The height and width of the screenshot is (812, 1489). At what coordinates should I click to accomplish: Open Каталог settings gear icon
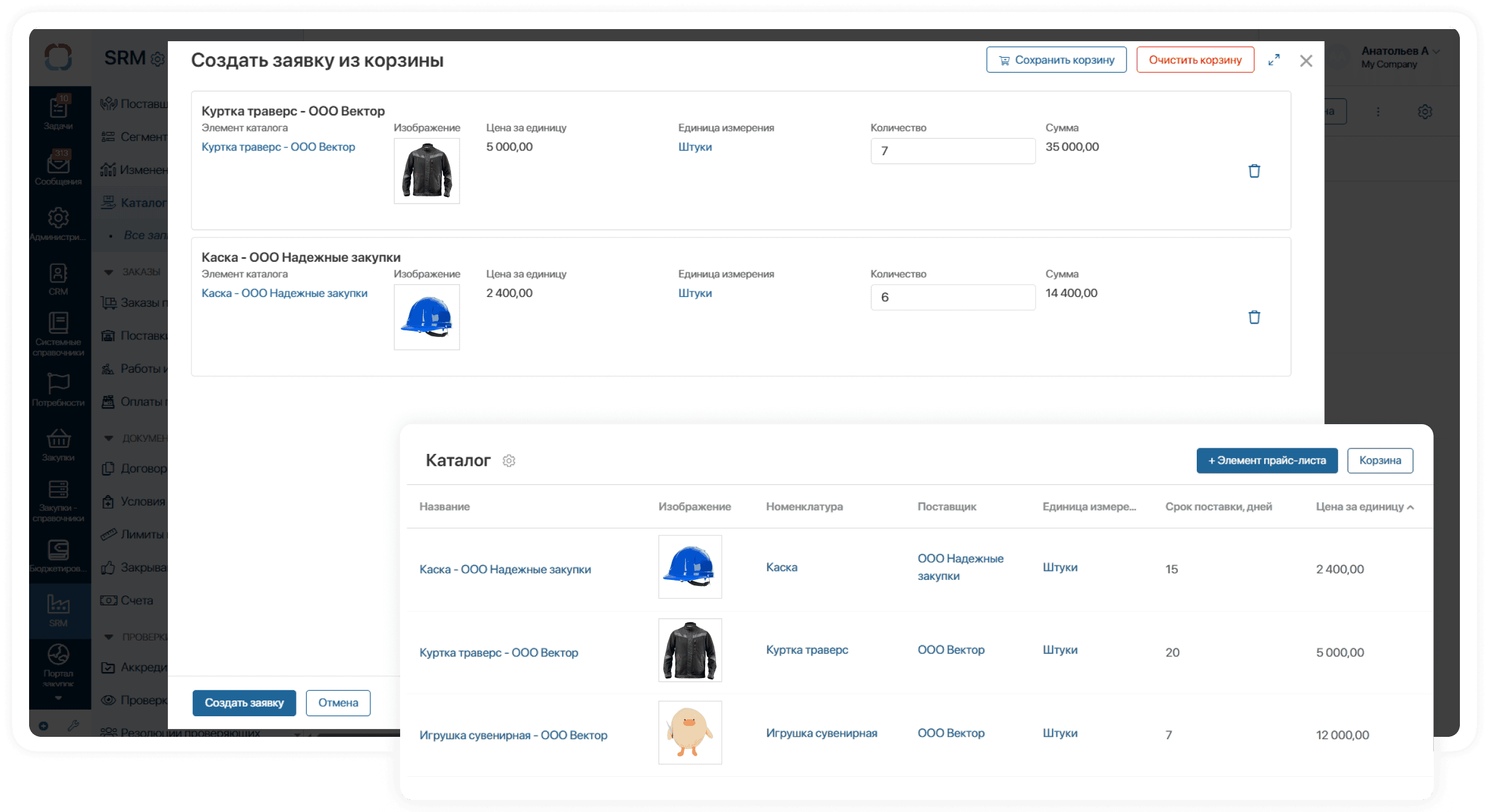pos(509,461)
